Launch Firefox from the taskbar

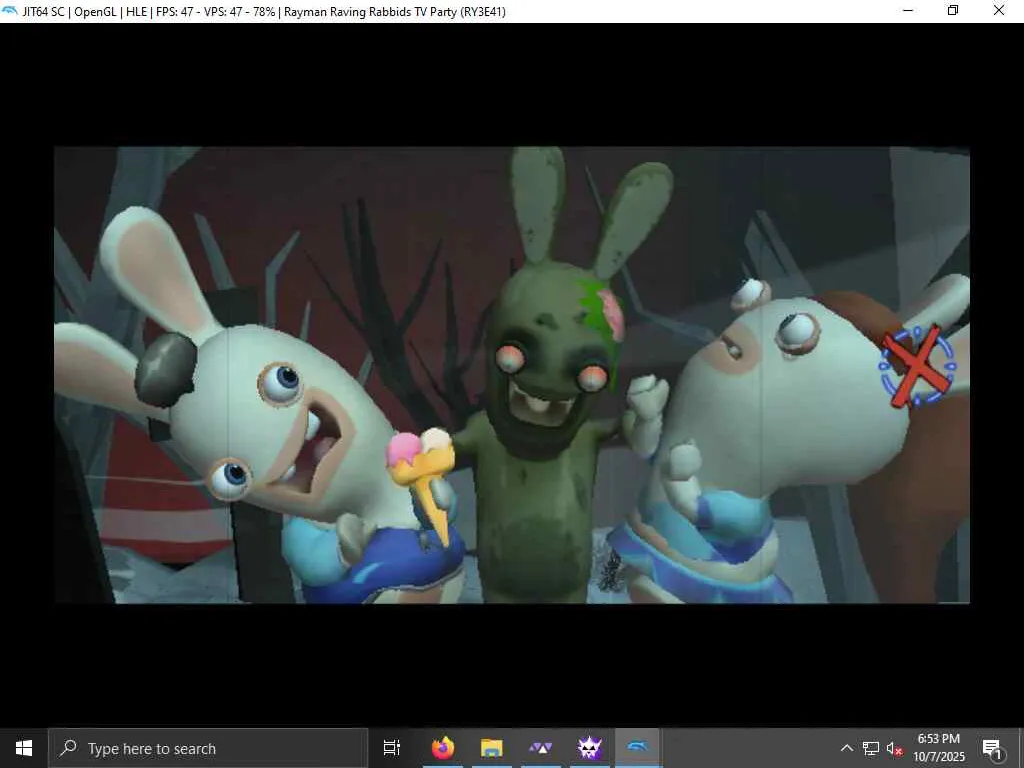click(x=443, y=748)
